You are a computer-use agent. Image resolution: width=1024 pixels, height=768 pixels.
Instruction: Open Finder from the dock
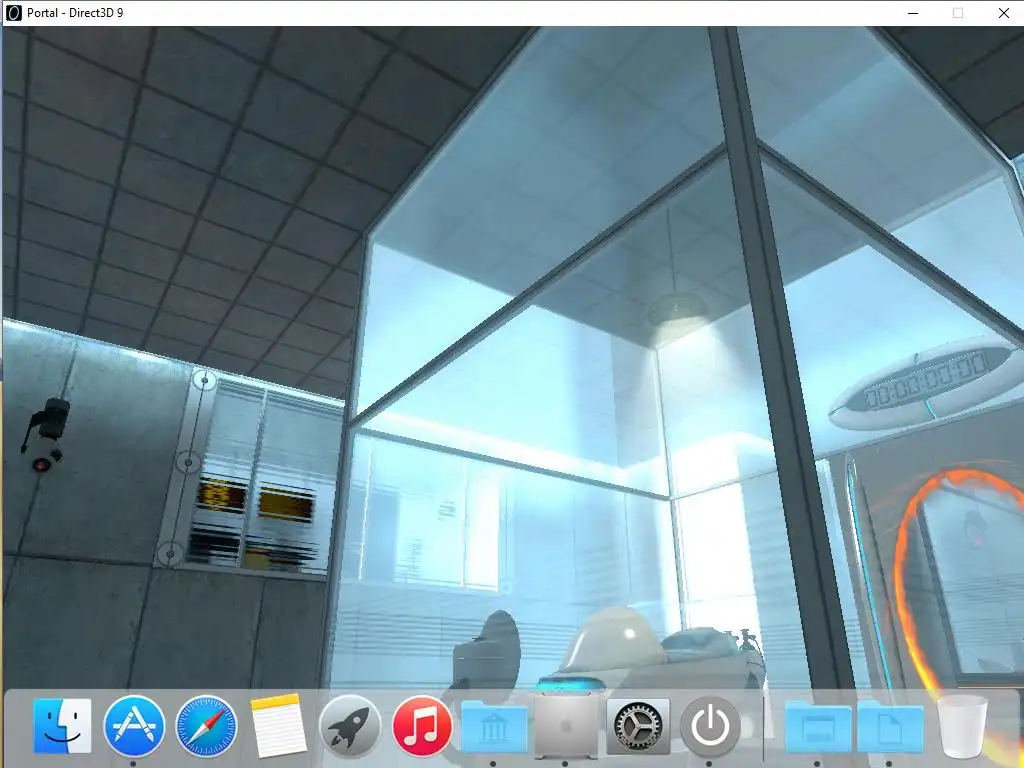click(62, 726)
